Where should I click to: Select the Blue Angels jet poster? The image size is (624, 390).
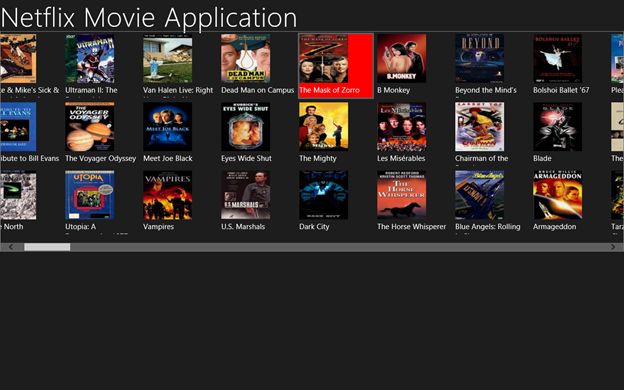point(480,195)
